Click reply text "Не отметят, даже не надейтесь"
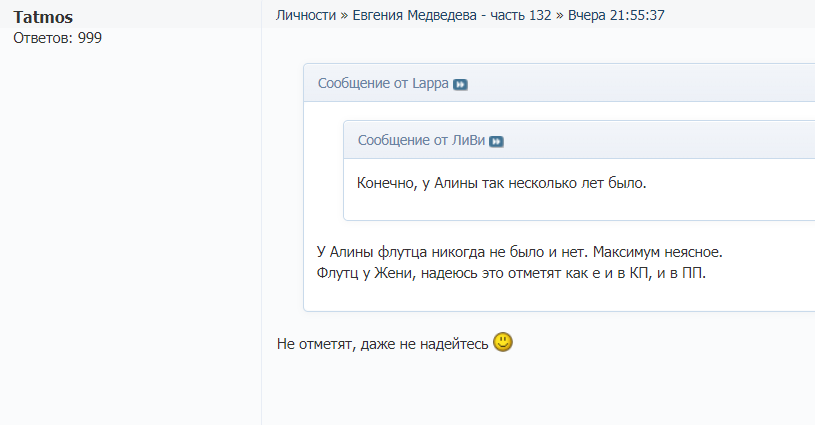Screen dimensions: 815x425 coord(382,344)
